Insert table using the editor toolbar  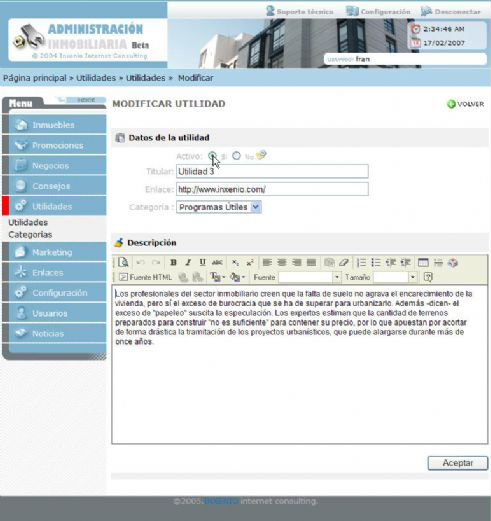point(423,263)
